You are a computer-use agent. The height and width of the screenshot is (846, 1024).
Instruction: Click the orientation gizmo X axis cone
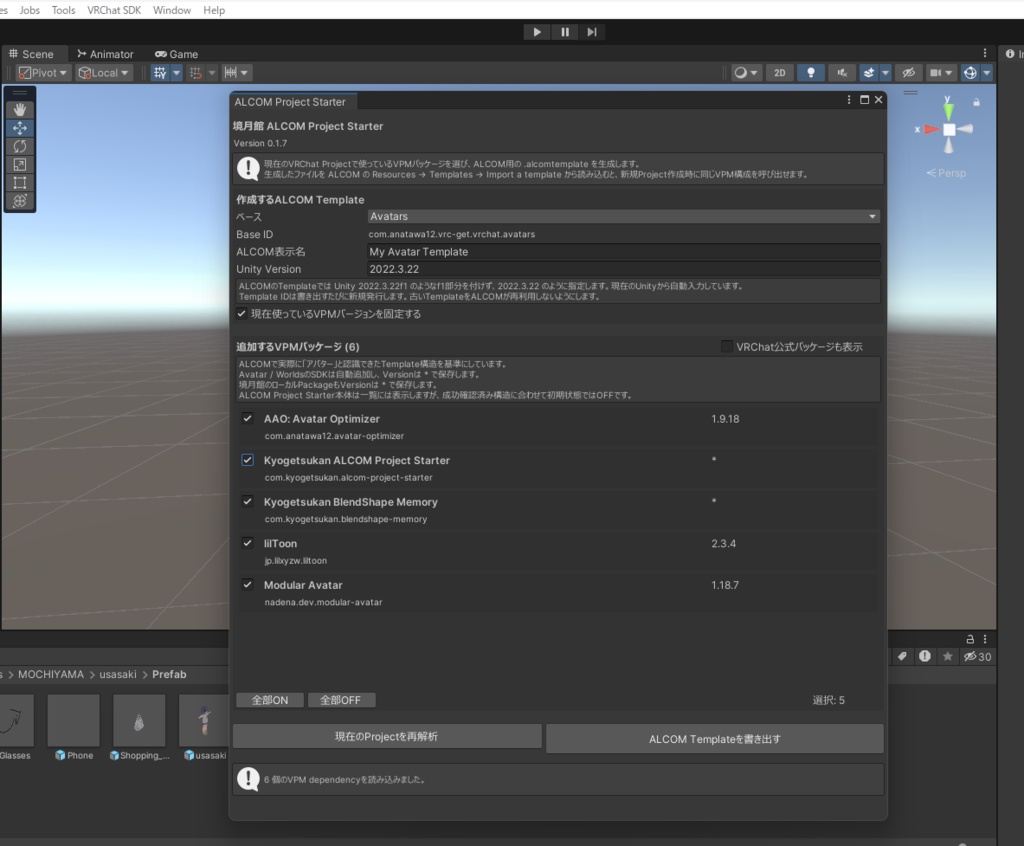(x=931, y=129)
